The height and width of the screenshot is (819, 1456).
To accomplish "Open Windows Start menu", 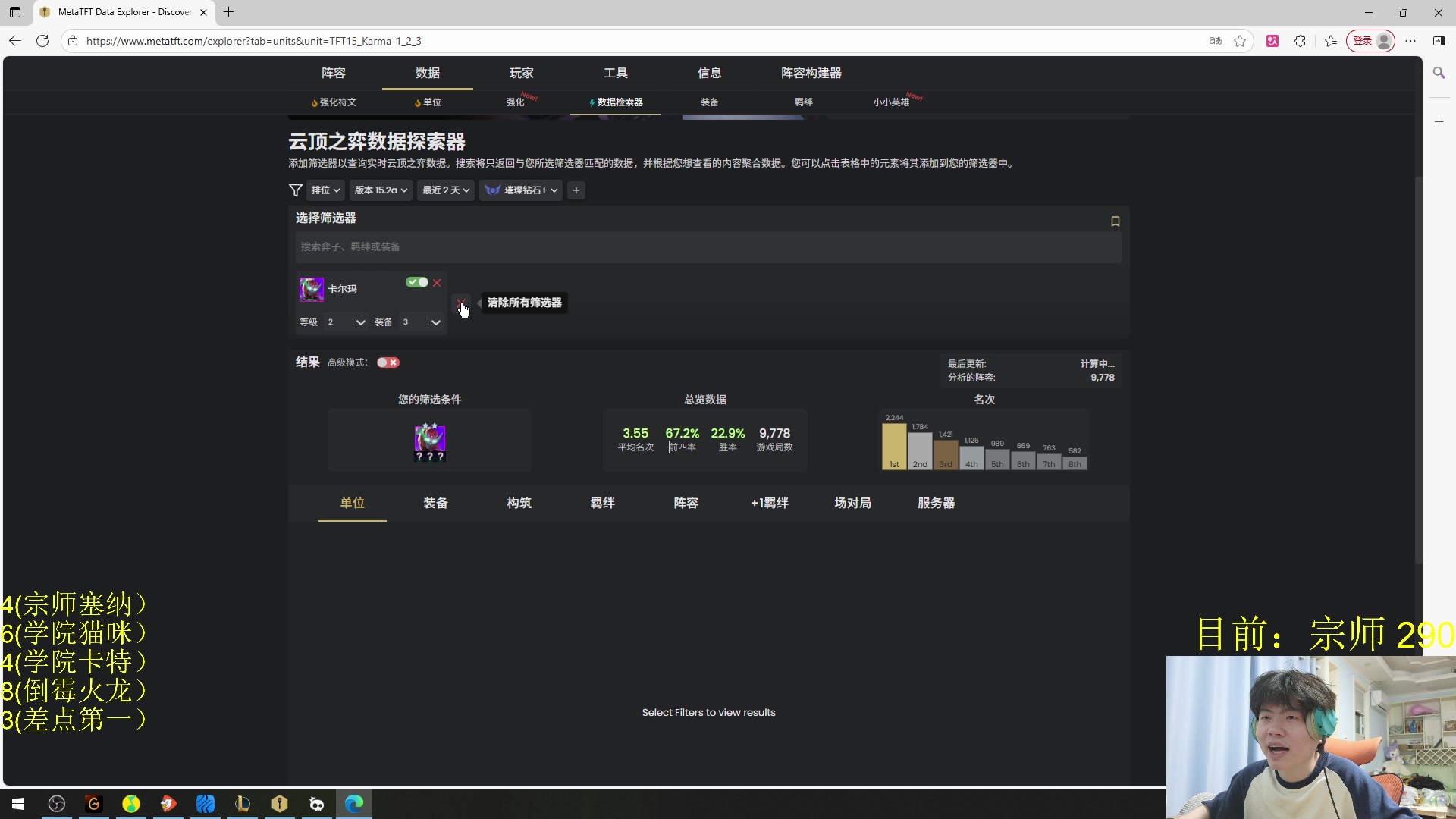I will pos(18,804).
